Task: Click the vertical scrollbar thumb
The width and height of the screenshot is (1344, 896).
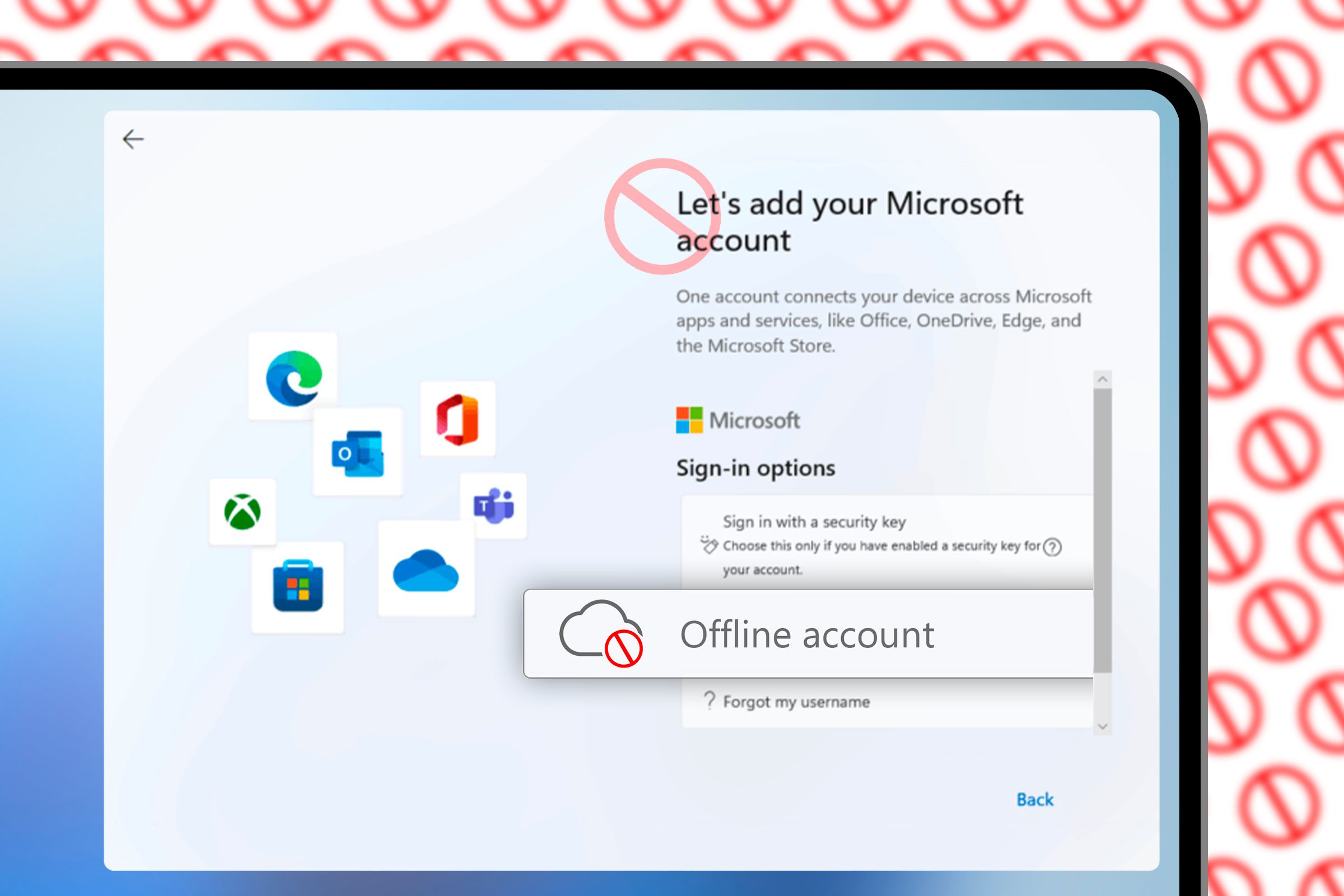Action: 1103,530
